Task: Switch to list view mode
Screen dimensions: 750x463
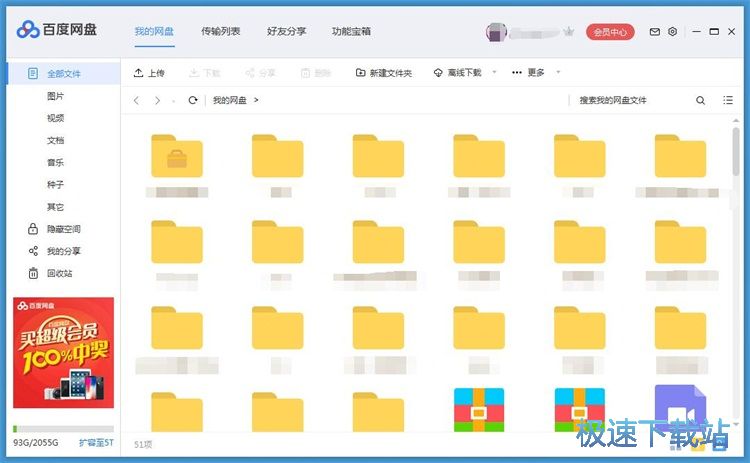Action: 728,100
